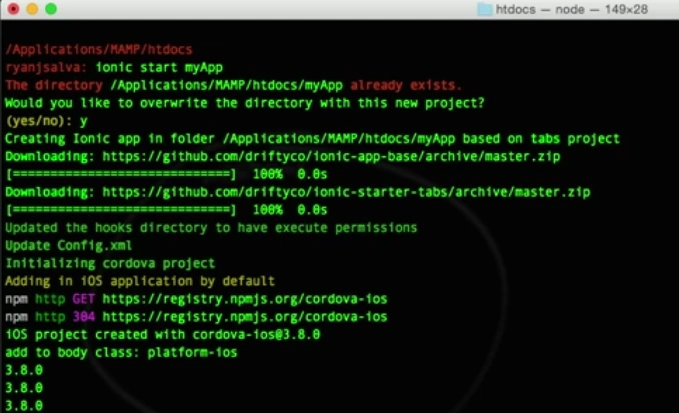Click the second '3.8.0' version line

tap(24, 388)
